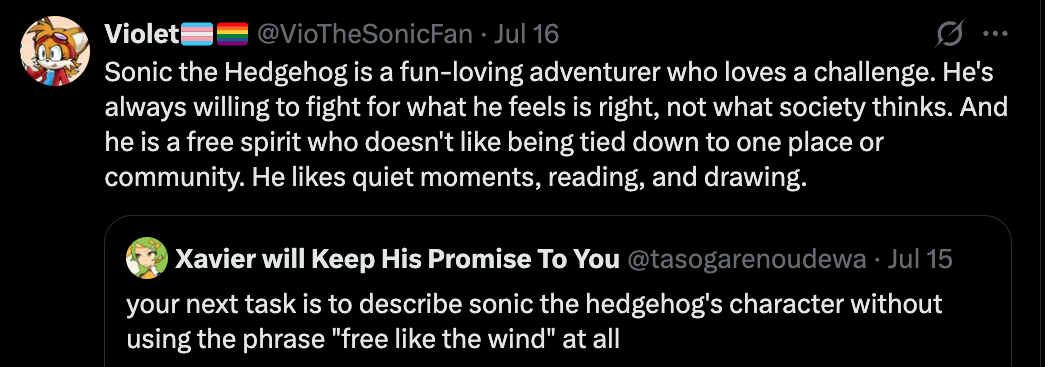Image resolution: width=1045 pixels, height=367 pixels.
Task: Click the line beginning 'he is a free spirit'
Action: (x=494, y=143)
